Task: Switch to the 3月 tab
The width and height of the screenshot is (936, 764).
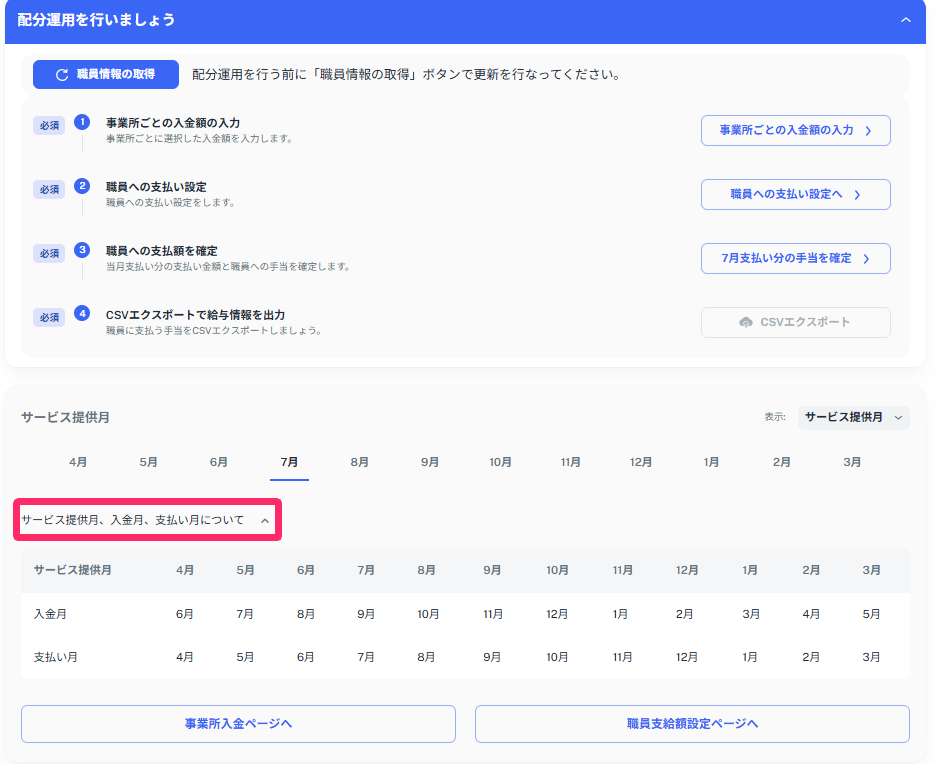Action: [851, 462]
